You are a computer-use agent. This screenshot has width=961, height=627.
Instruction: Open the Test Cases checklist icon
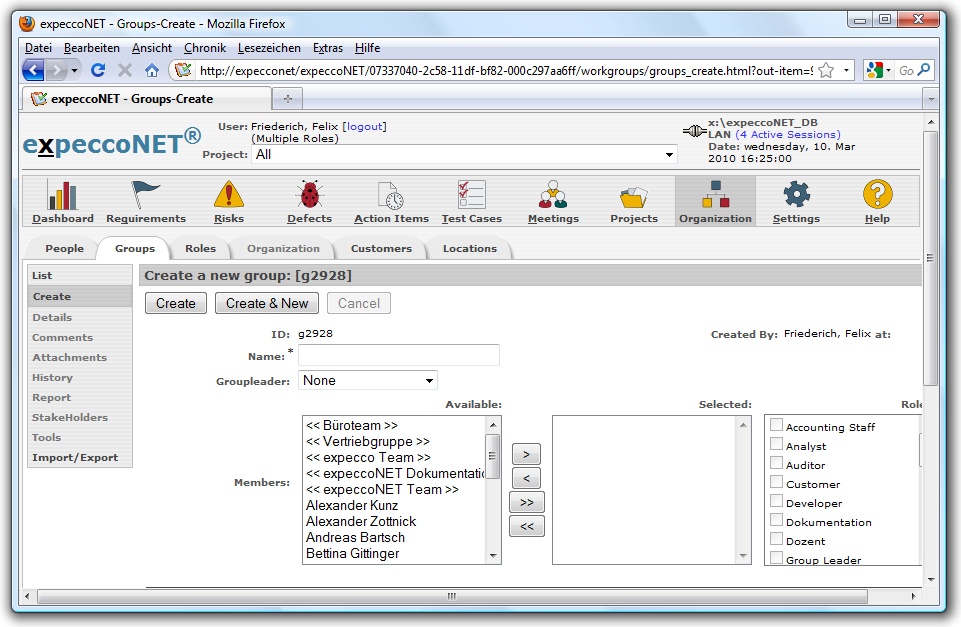tap(471, 195)
